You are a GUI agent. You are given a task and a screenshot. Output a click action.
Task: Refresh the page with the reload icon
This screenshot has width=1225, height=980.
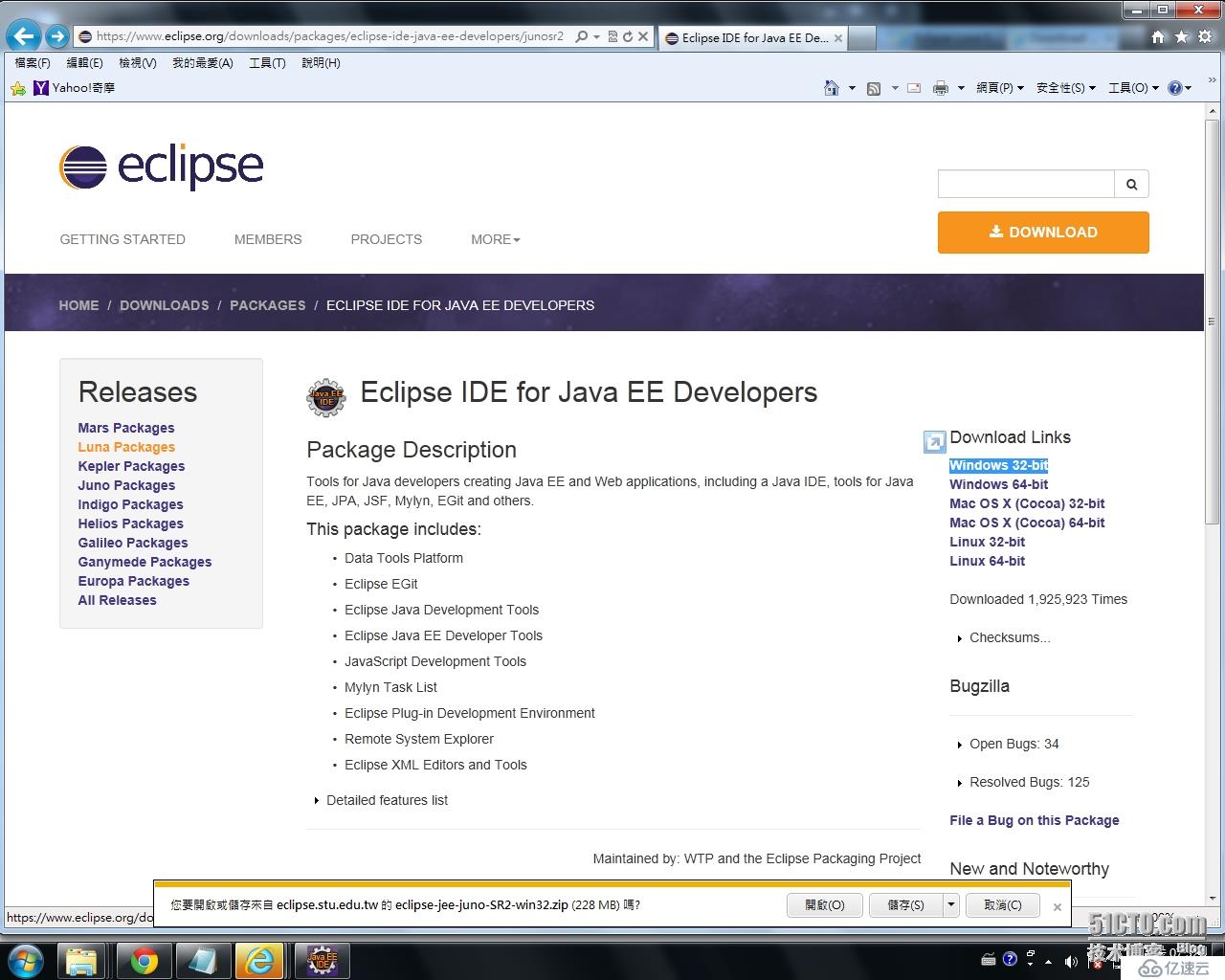click(x=628, y=36)
